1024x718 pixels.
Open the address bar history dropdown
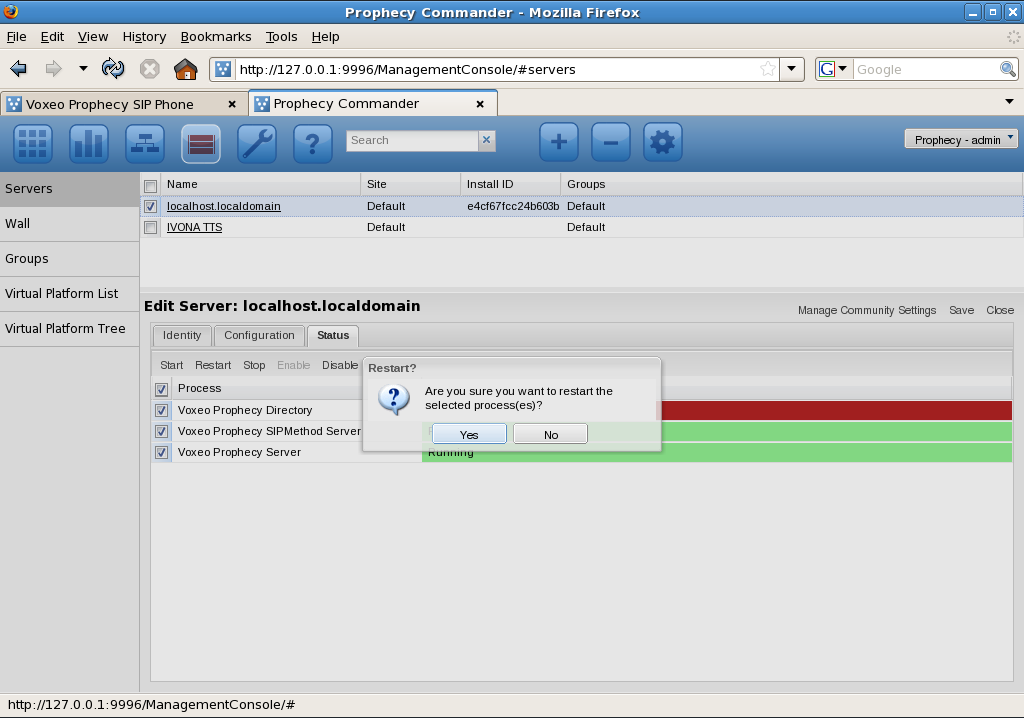point(792,69)
